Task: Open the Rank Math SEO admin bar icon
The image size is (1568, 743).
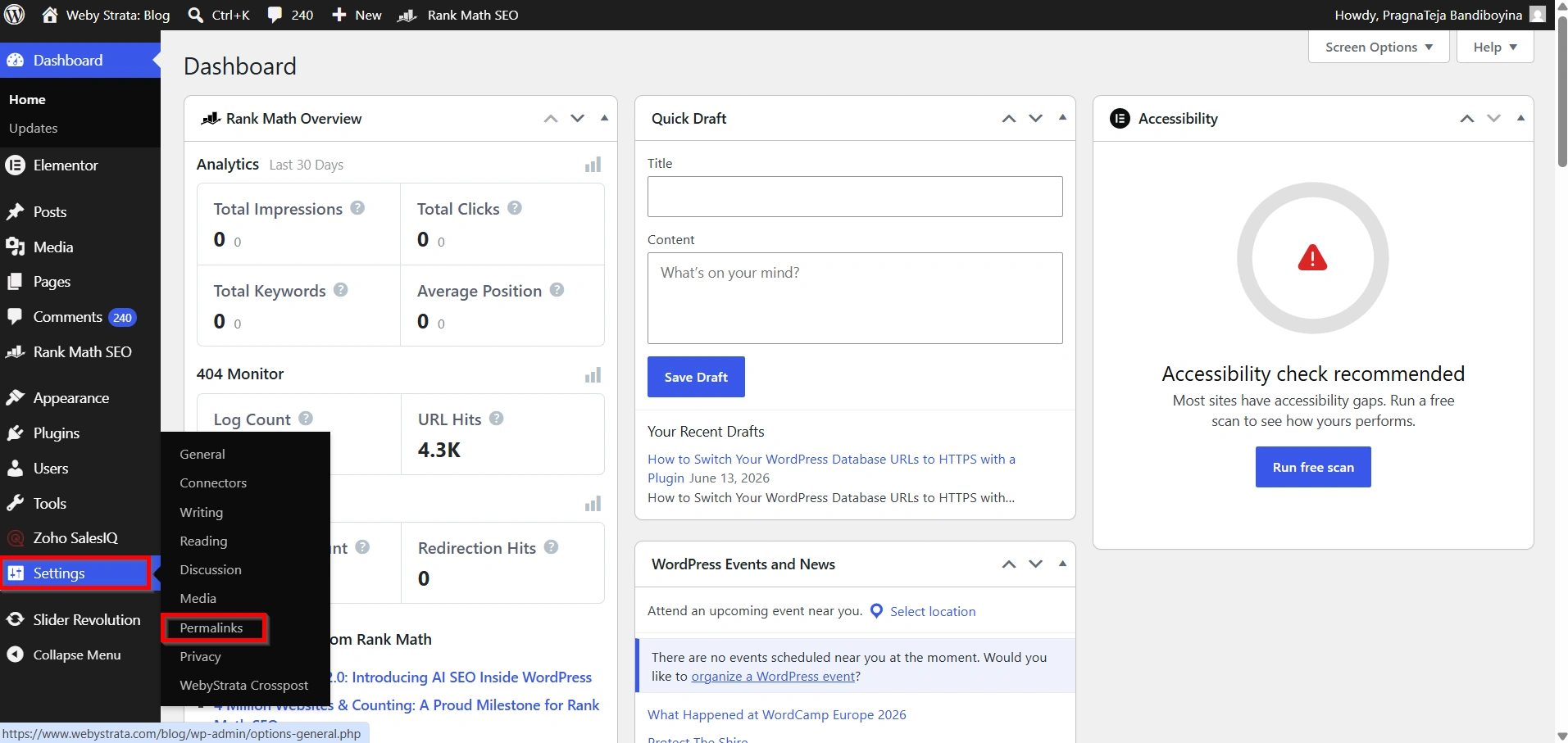Action: [x=407, y=15]
